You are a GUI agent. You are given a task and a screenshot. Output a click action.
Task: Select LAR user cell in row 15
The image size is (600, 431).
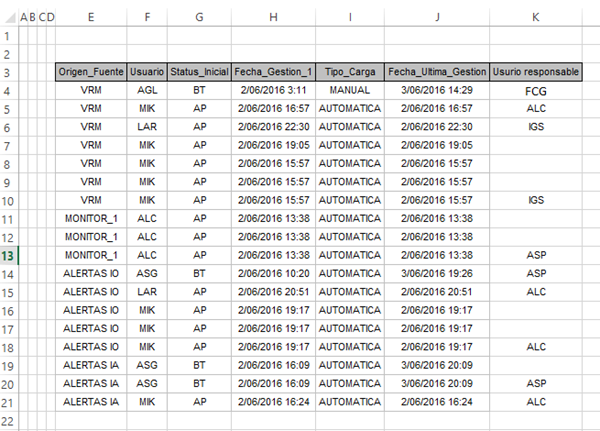pyautogui.click(x=147, y=292)
